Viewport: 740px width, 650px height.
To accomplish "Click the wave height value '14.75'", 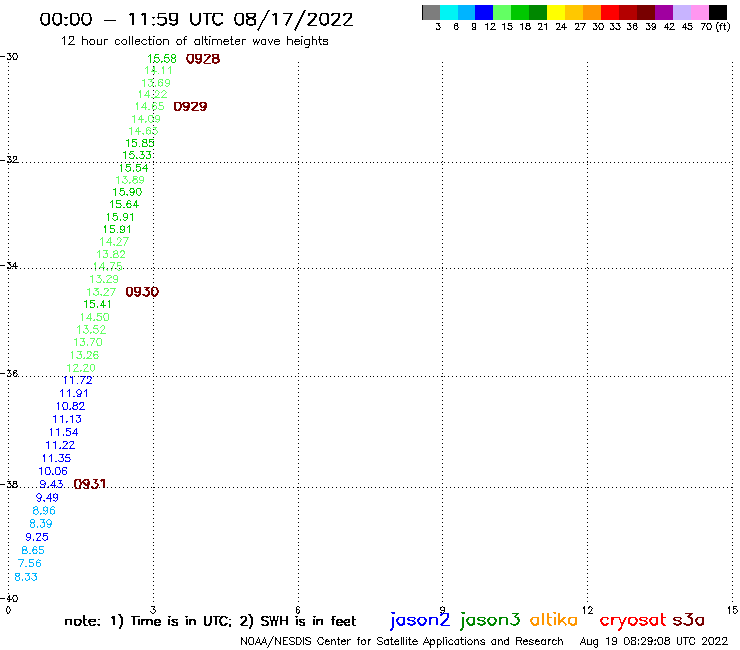I will click(108, 266).
